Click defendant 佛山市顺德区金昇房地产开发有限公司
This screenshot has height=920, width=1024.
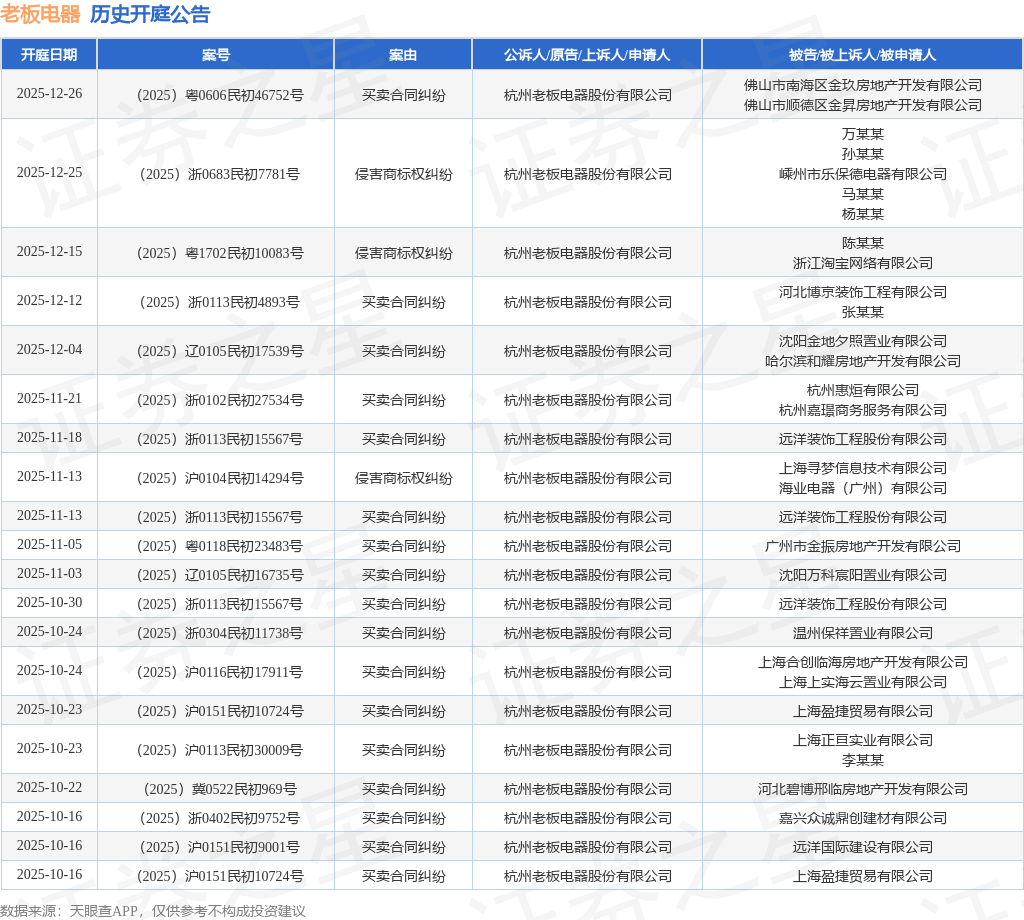tap(863, 105)
